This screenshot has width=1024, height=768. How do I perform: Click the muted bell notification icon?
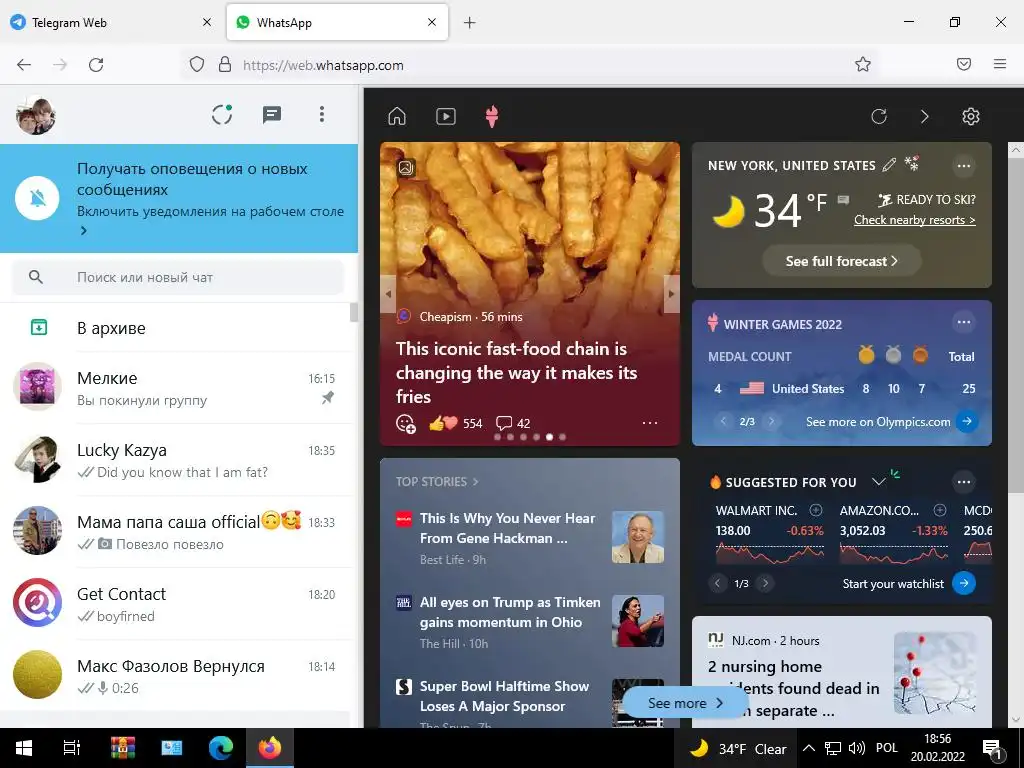pyautogui.click(x=37, y=199)
